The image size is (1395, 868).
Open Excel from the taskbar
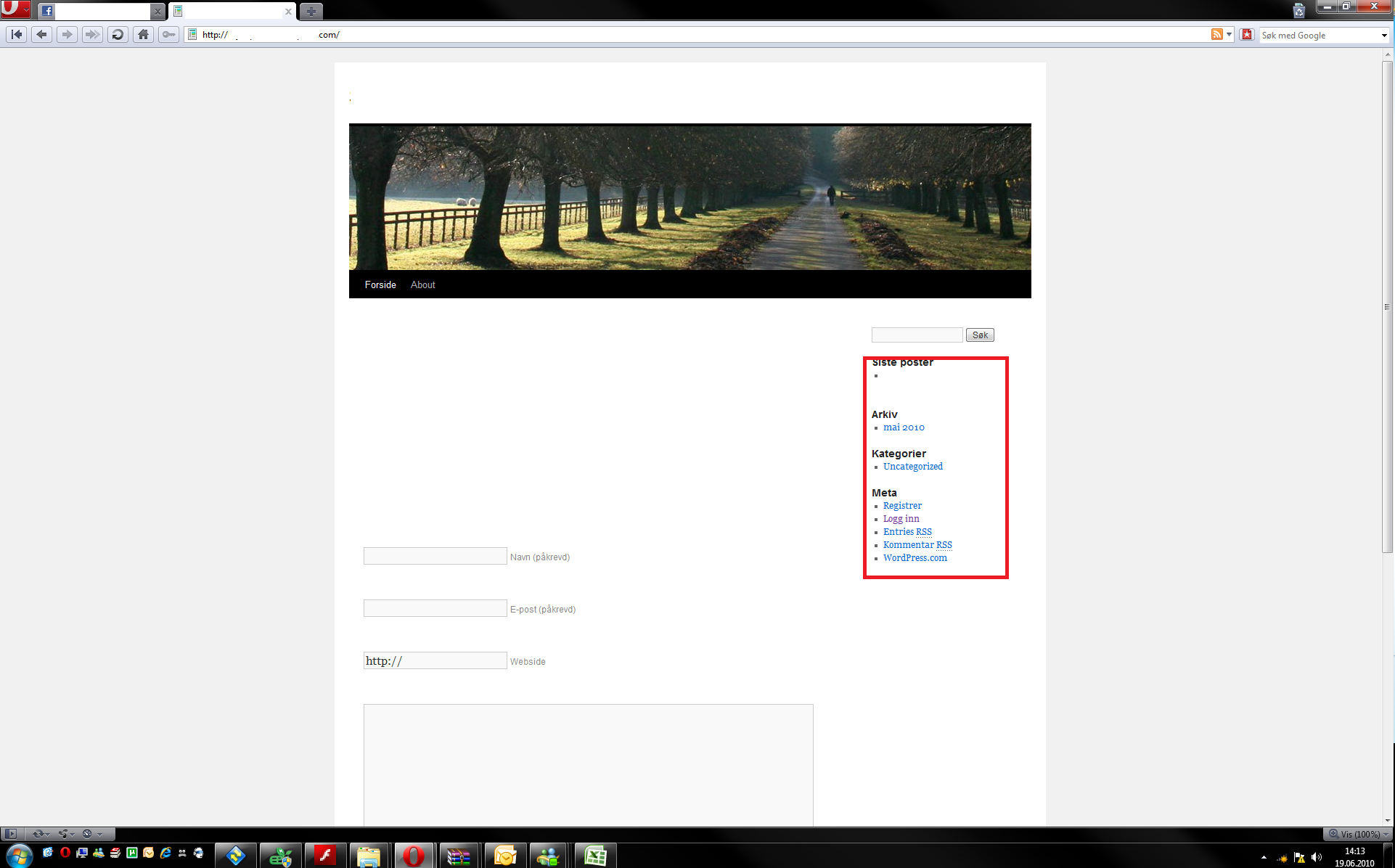click(595, 856)
